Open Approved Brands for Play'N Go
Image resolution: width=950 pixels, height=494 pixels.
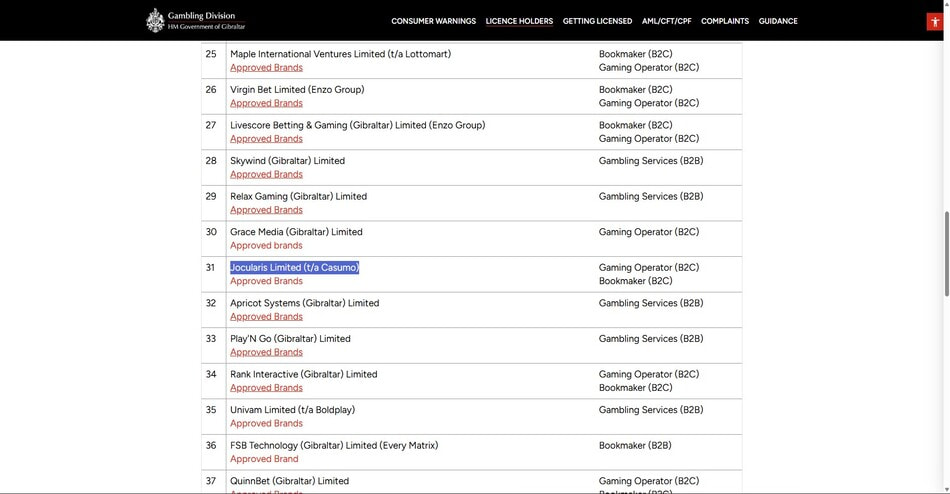(266, 352)
